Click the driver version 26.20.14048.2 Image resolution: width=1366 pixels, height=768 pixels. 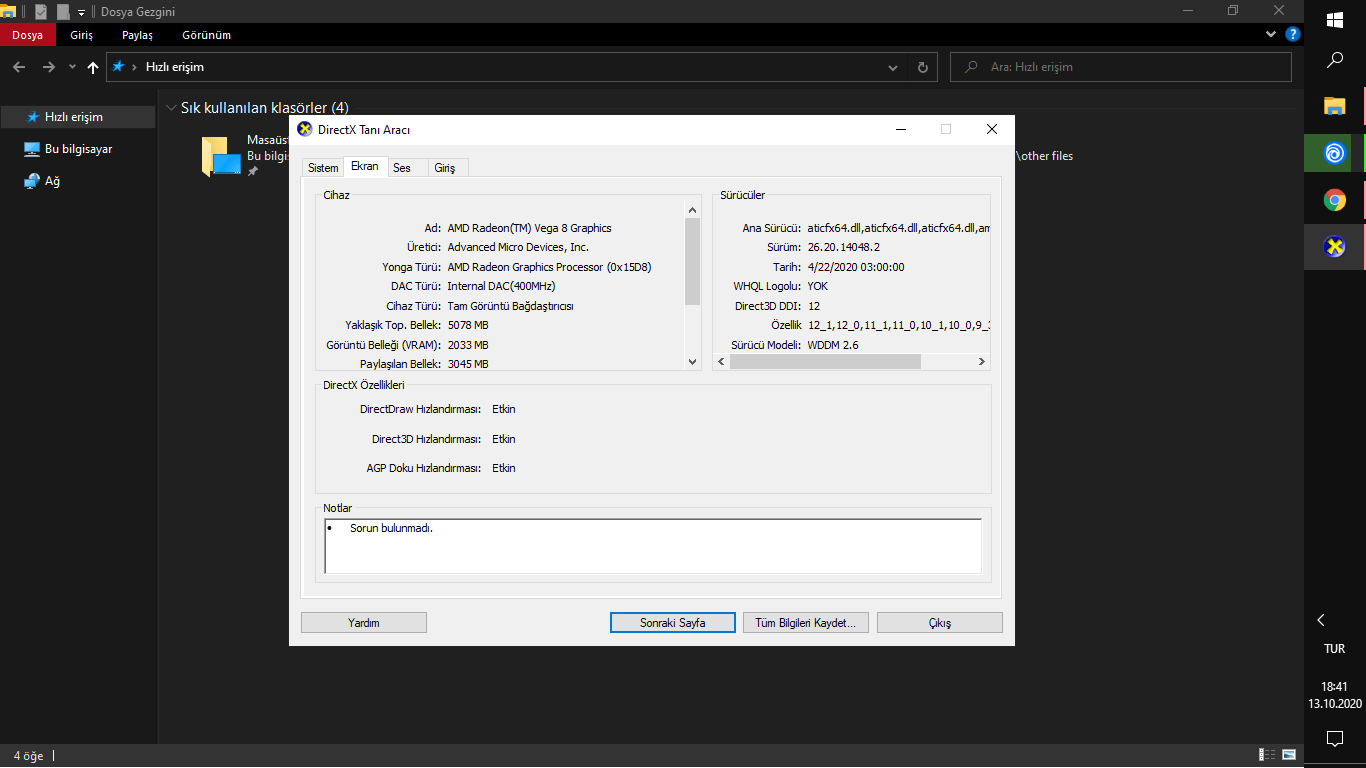click(x=844, y=247)
